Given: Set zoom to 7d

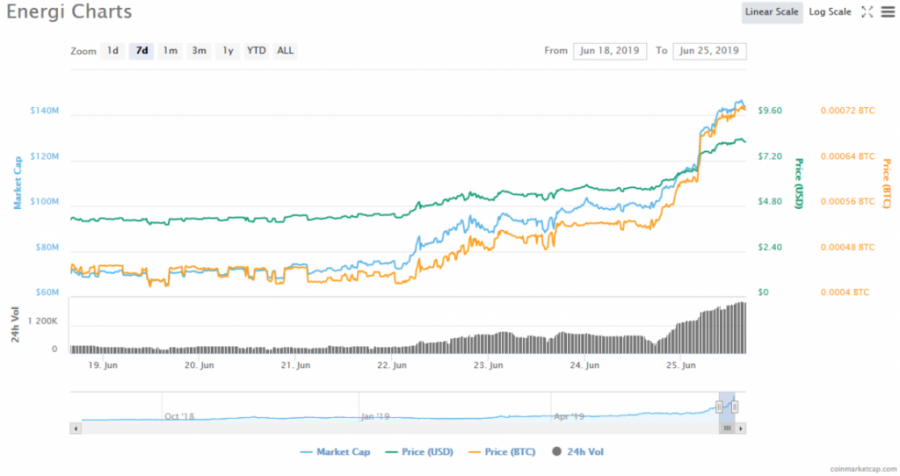Looking at the screenshot, I should tap(141, 51).
